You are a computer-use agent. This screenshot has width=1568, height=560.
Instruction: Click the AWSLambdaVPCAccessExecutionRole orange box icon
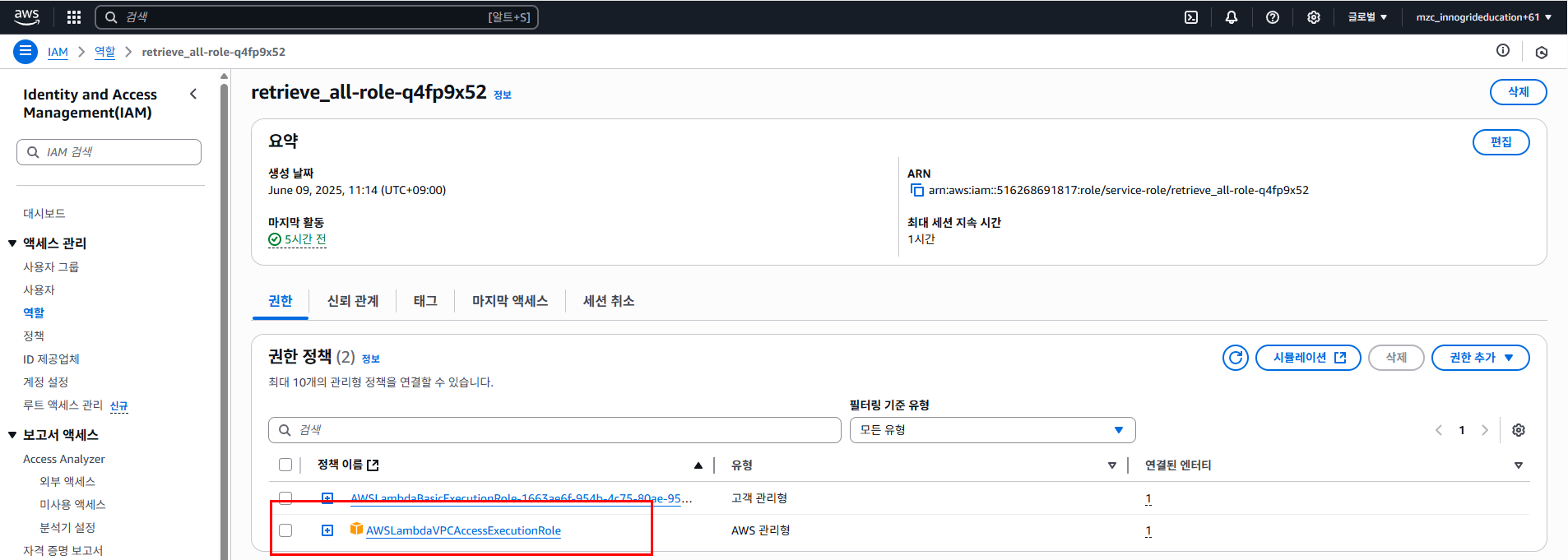pyautogui.click(x=356, y=529)
